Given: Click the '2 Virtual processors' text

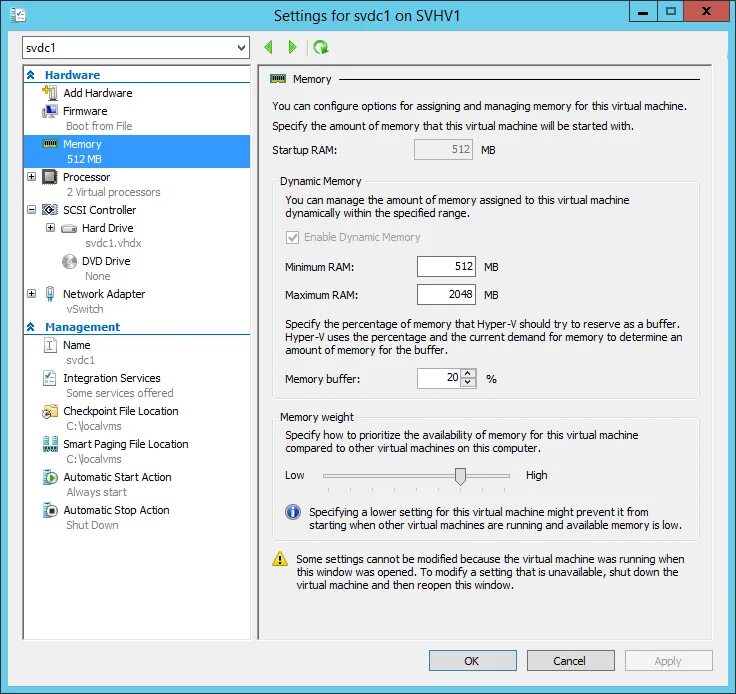Looking at the screenshot, I should pyautogui.click(x=113, y=192).
